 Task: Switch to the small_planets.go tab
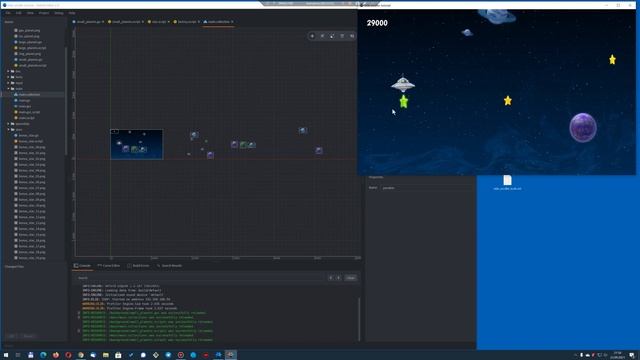coord(89,22)
